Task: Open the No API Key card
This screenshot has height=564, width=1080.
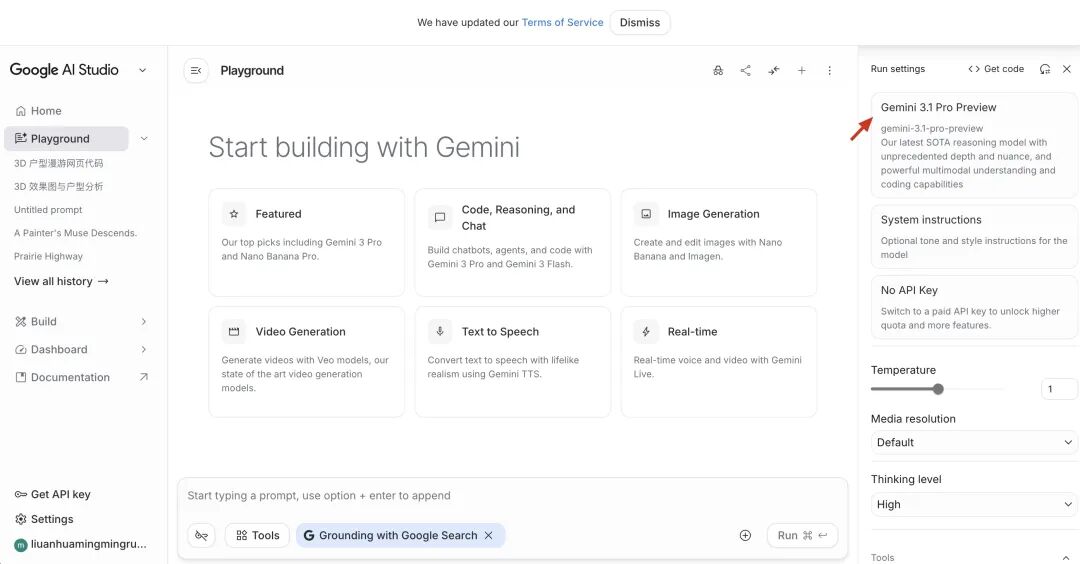Action: pos(974,307)
